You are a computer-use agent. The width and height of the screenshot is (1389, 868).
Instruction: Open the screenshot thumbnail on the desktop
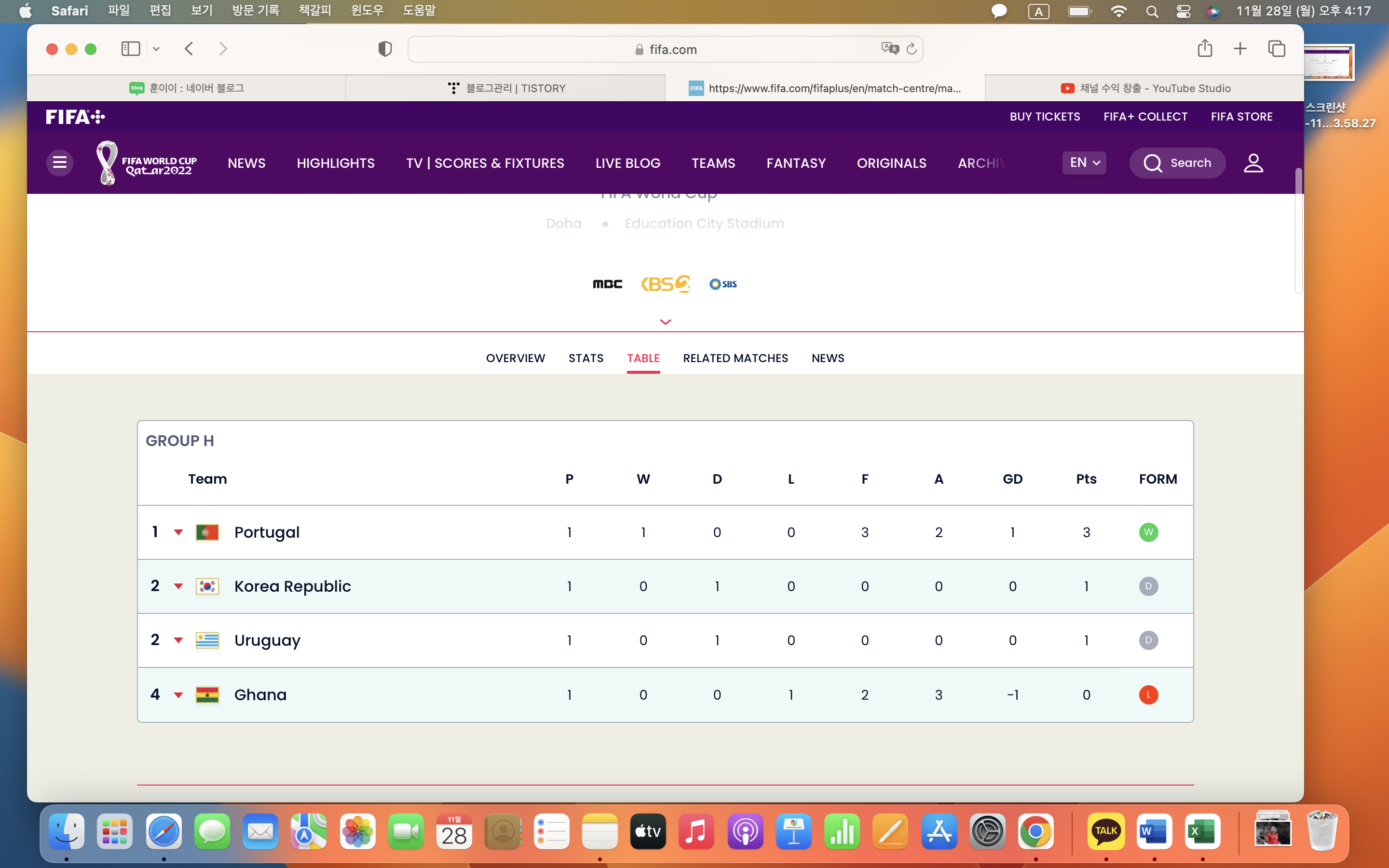pyautogui.click(x=1328, y=62)
